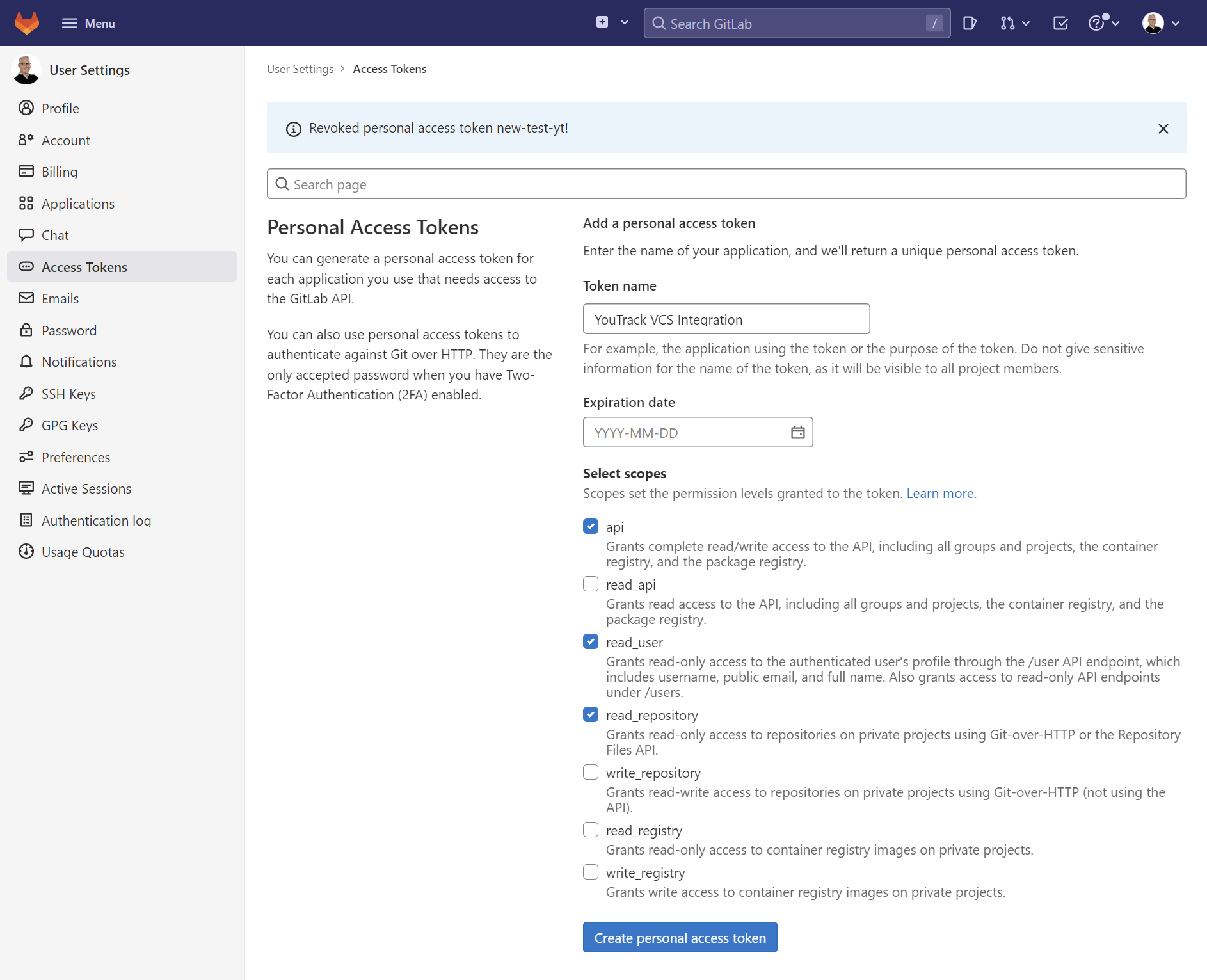Uncheck the api scope
Image resolution: width=1207 pixels, height=980 pixels.
pyautogui.click(x=590, y=526)
